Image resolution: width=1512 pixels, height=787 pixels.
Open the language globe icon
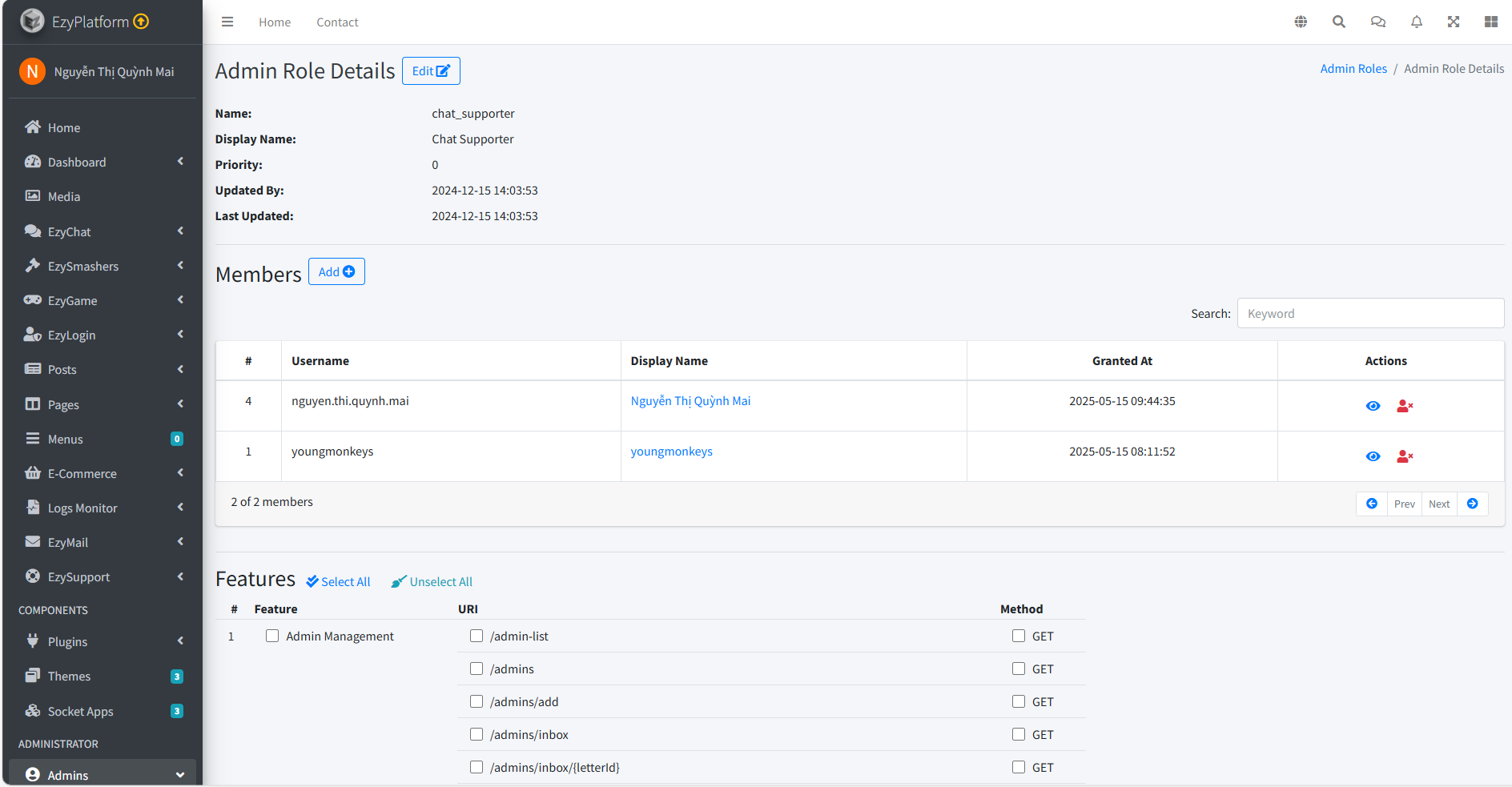tap(1301, 22)
